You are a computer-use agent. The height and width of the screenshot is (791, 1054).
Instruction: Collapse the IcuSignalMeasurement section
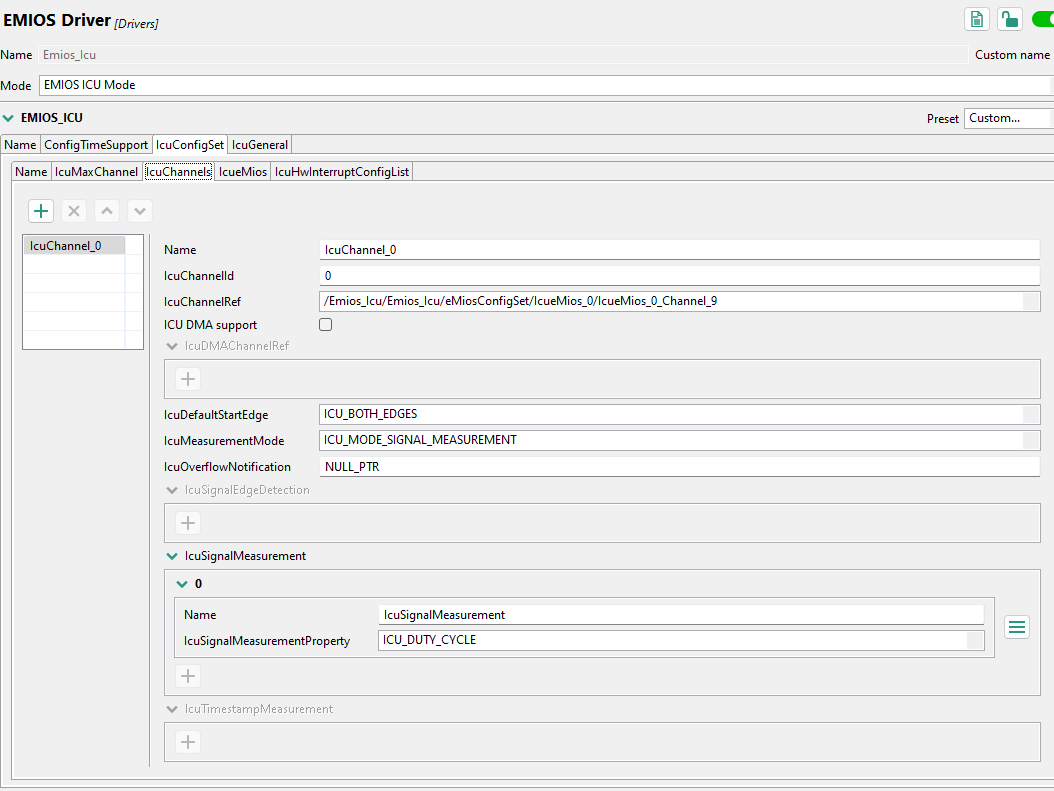click(x=172, y=556)
